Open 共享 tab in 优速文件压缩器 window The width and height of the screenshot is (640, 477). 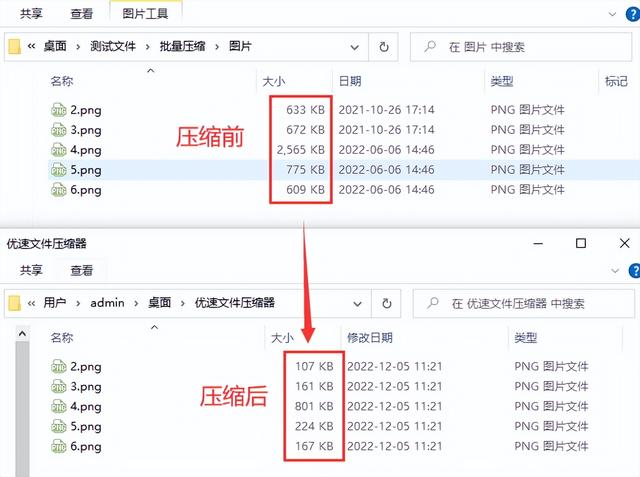pyautogui.click(x=31, y=270)
